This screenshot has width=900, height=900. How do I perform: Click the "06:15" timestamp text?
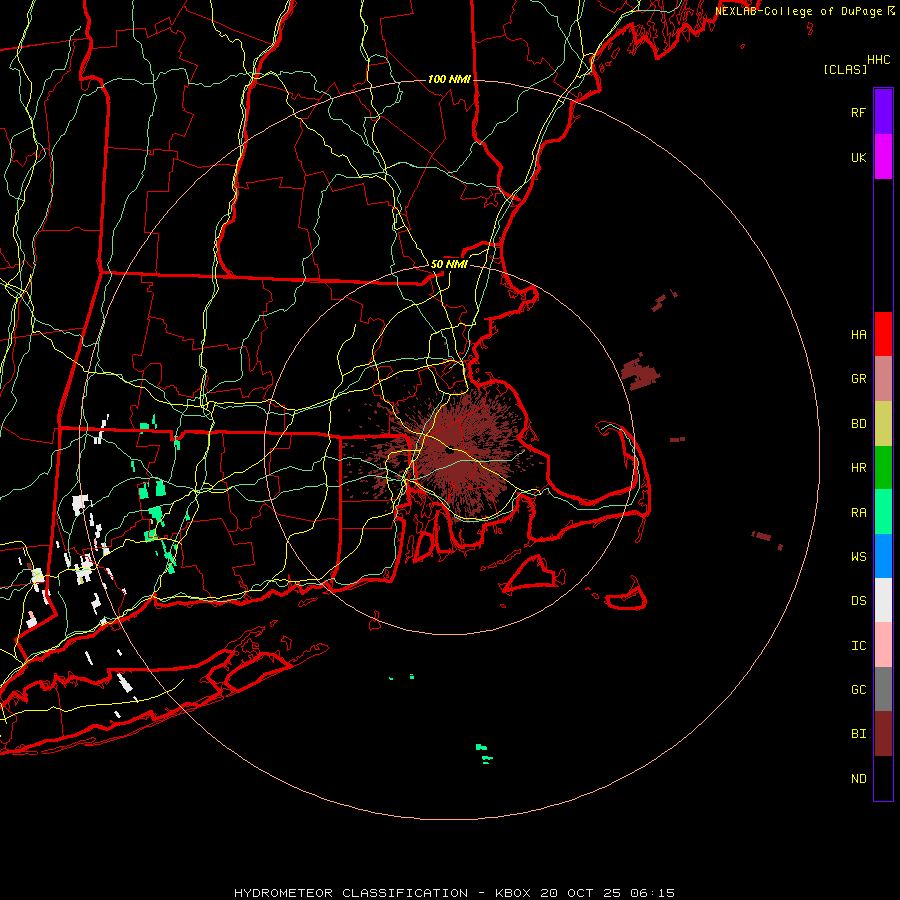tap(651, 893)
